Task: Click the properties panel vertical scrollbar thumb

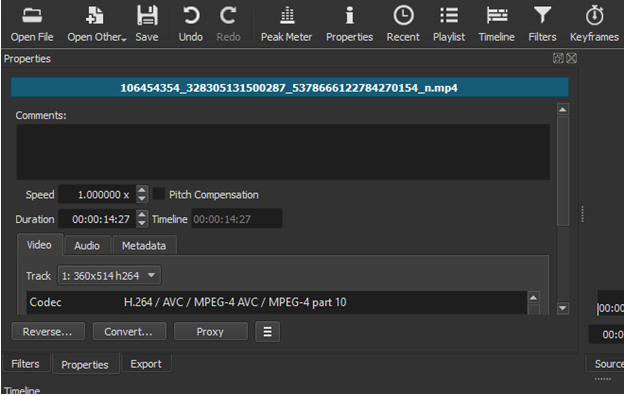Action: pos(563,171)
